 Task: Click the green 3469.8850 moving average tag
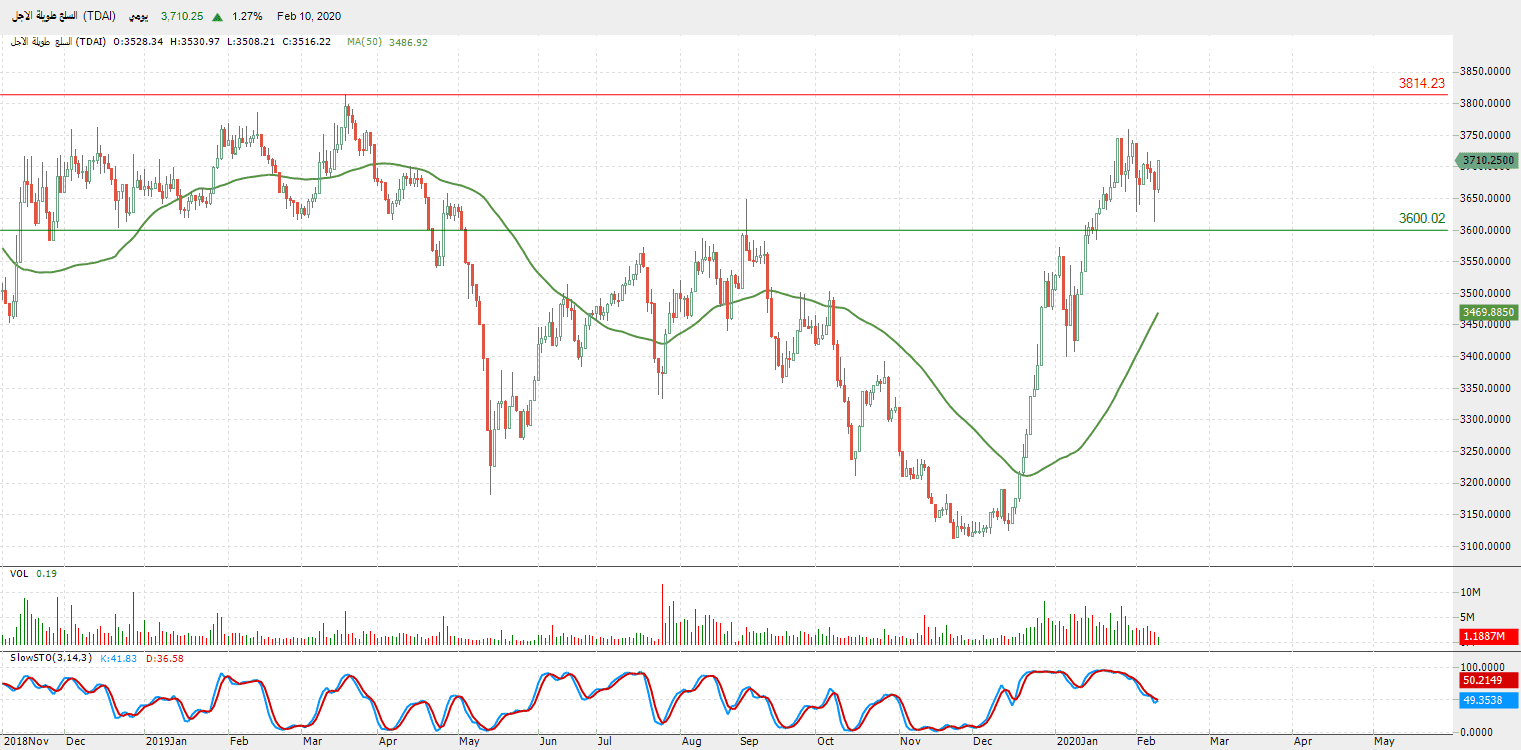(x=1488, y=313)
